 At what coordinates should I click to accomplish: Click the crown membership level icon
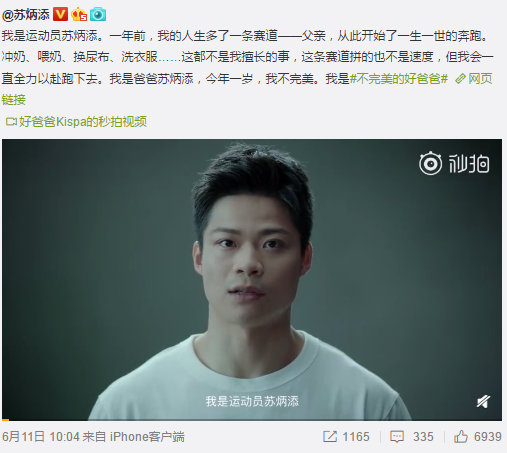click(79, 15)
